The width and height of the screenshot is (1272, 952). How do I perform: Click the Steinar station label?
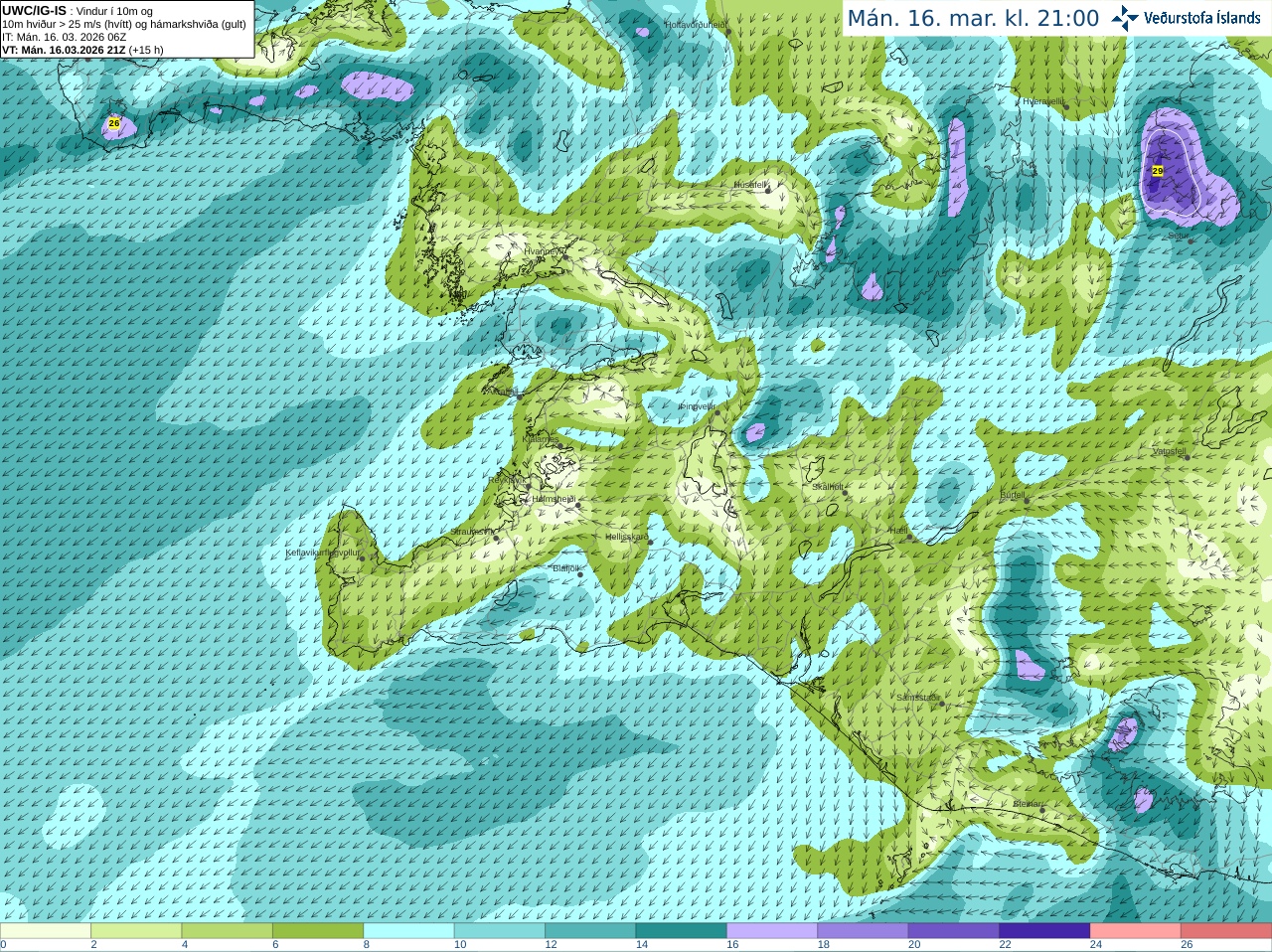(1028, 804)
